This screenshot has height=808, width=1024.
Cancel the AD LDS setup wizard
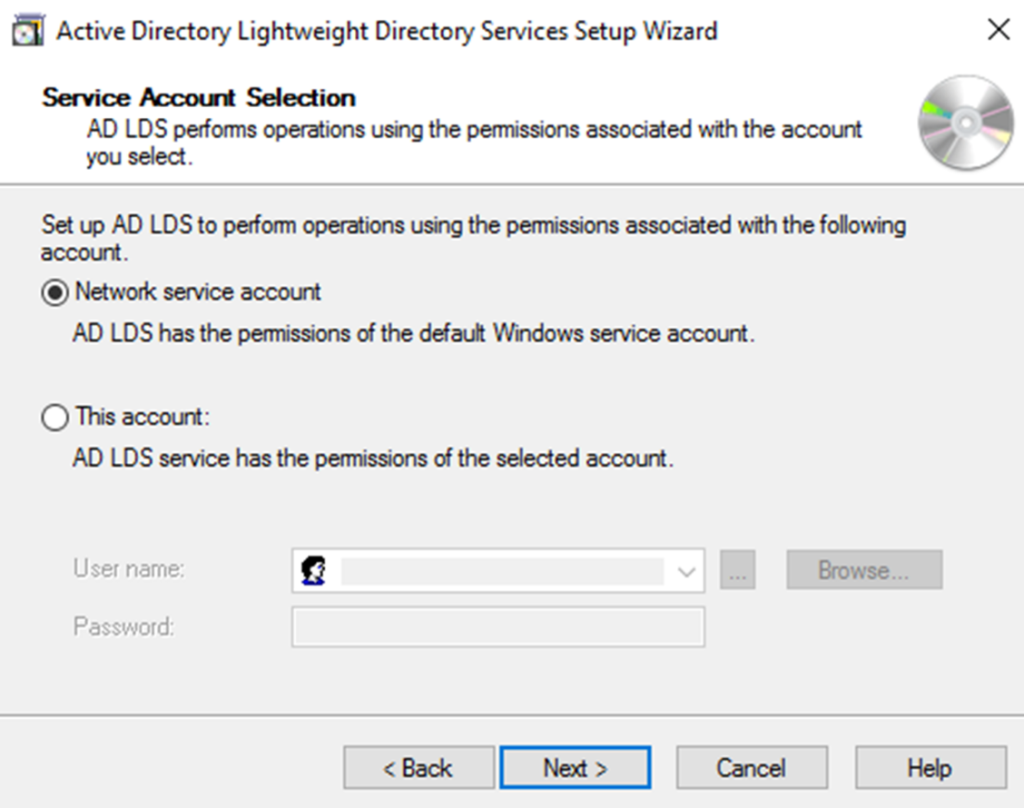click(x=751, y=767)
